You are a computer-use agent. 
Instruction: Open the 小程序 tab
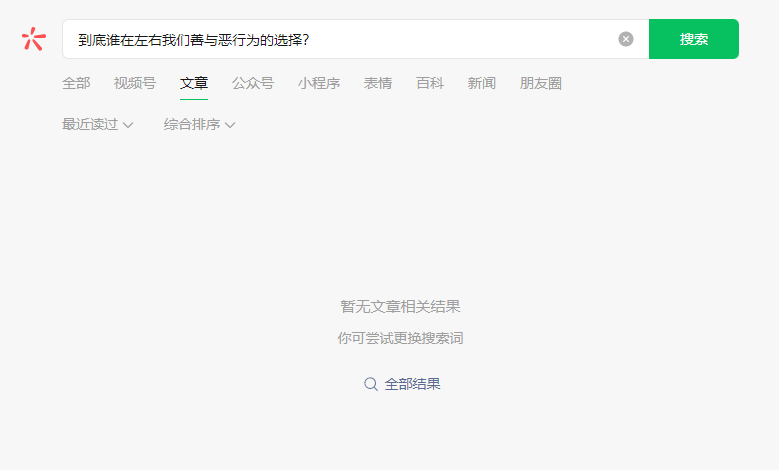(x=319, y=83)
